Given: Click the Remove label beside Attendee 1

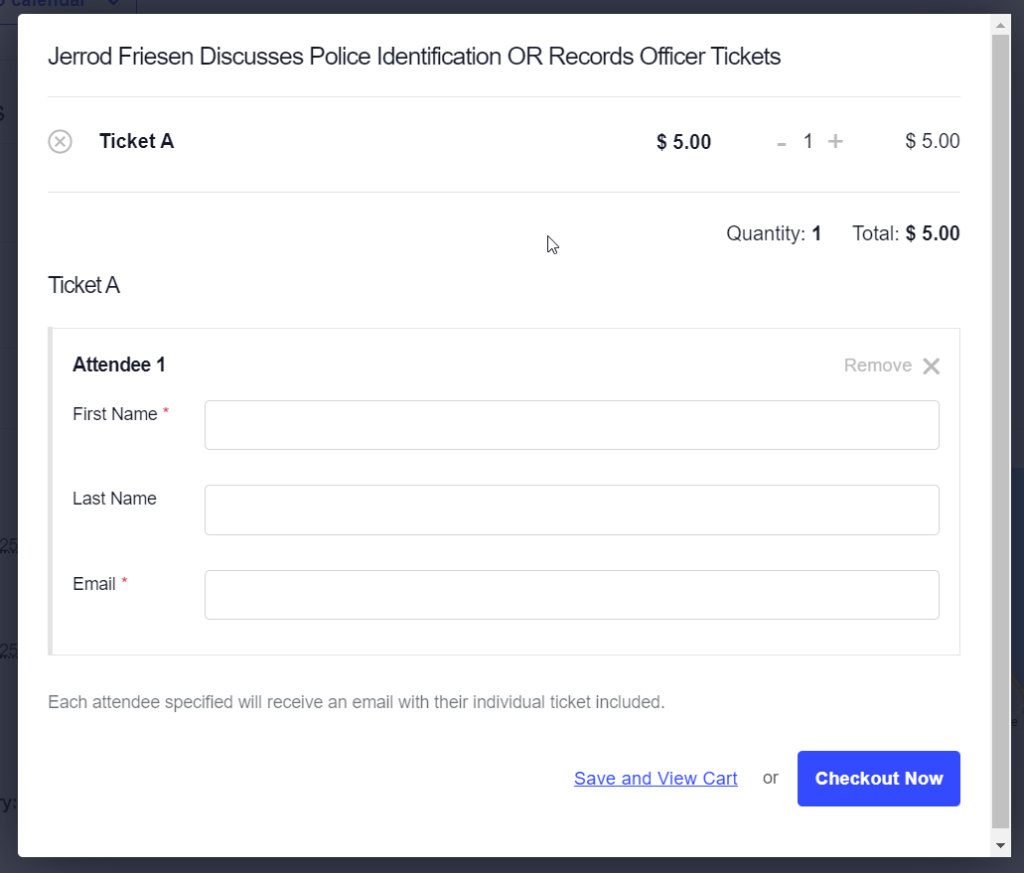Looking at the screenshot, I should [878, 365].
